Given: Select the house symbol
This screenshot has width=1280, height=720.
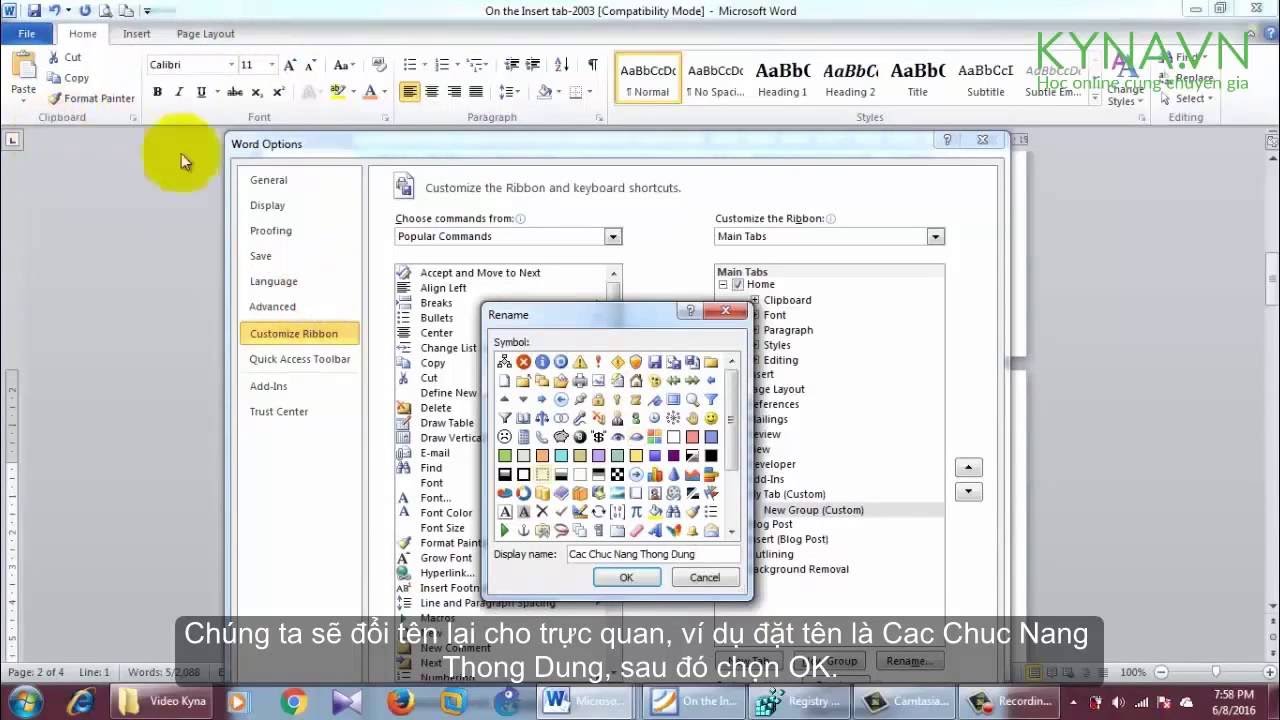Looking at the screenshot, I should coord(636,381).
